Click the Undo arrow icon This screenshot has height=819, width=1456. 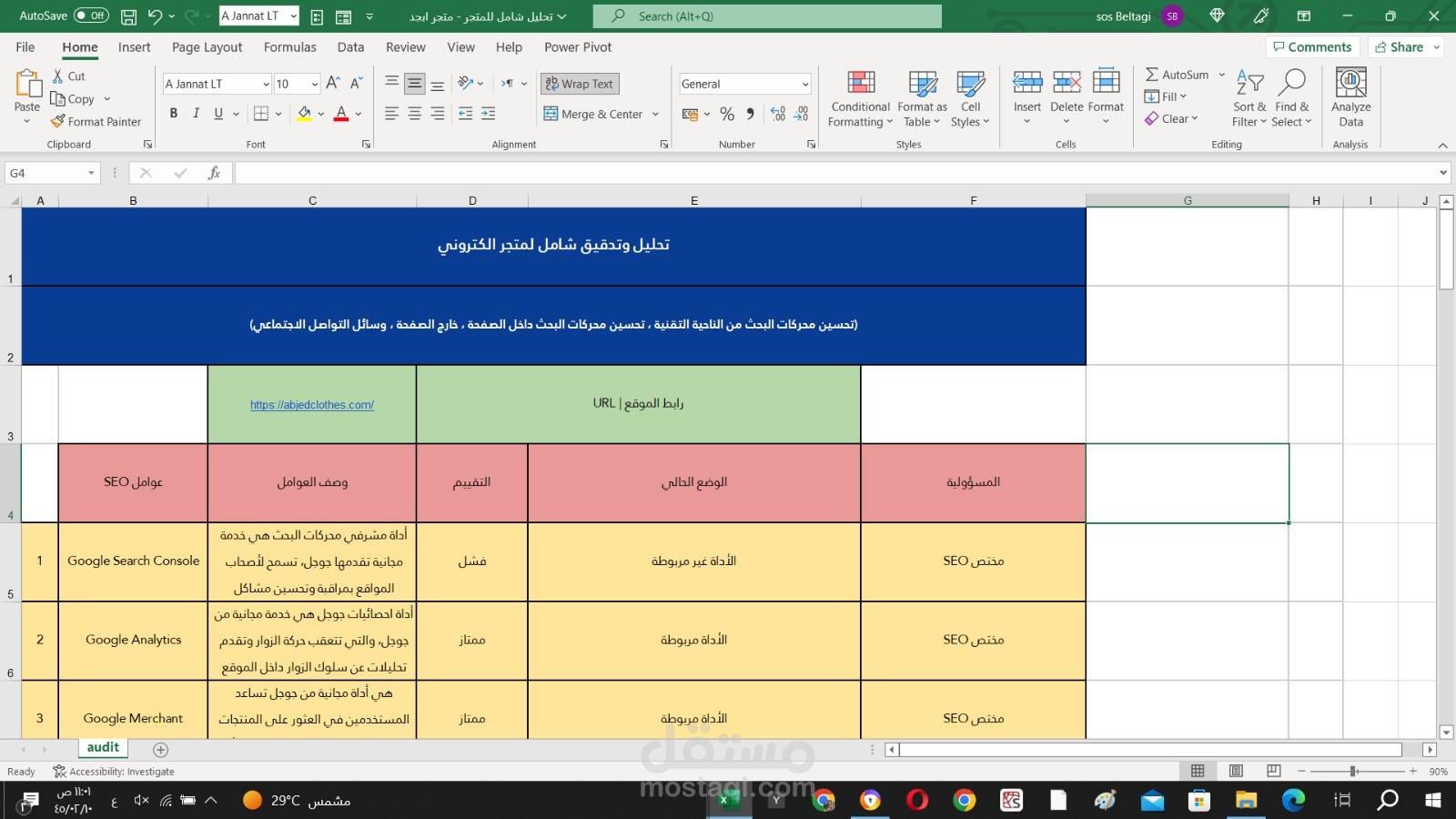[x=155, y=16]
